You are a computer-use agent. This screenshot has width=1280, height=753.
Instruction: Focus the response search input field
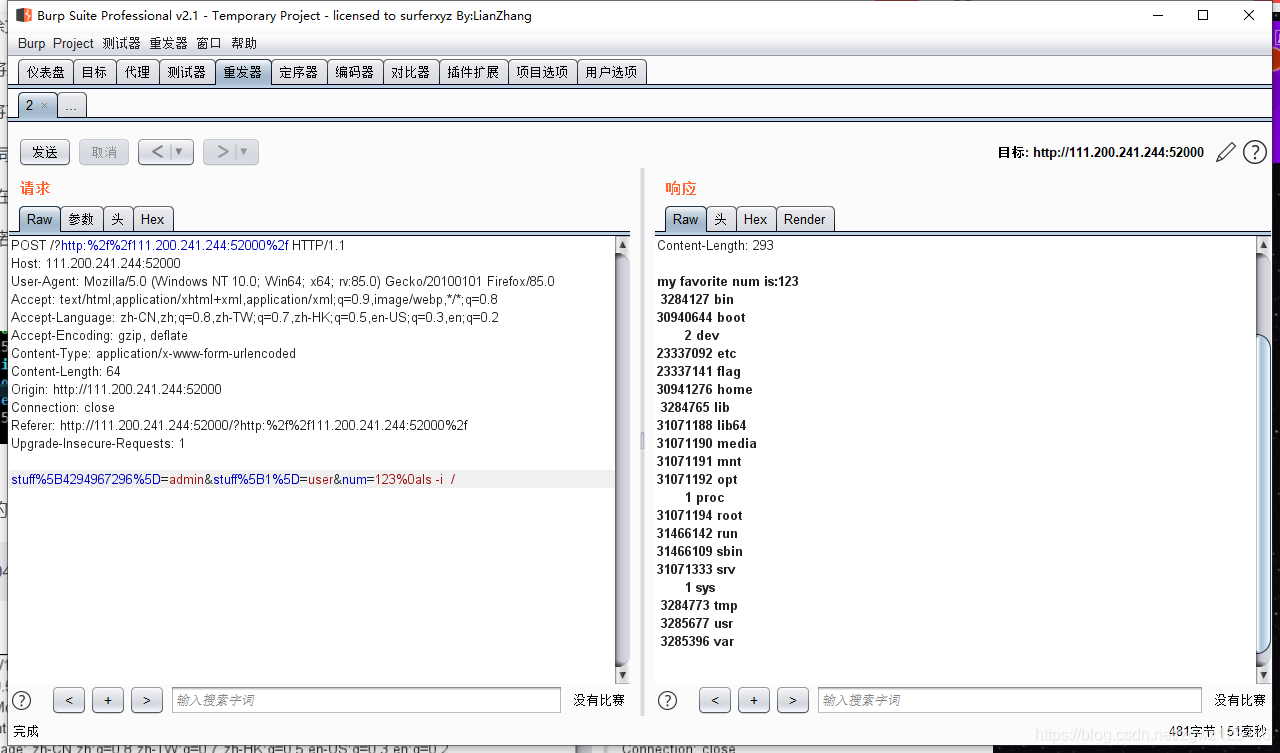click(x=1009, y=700)
